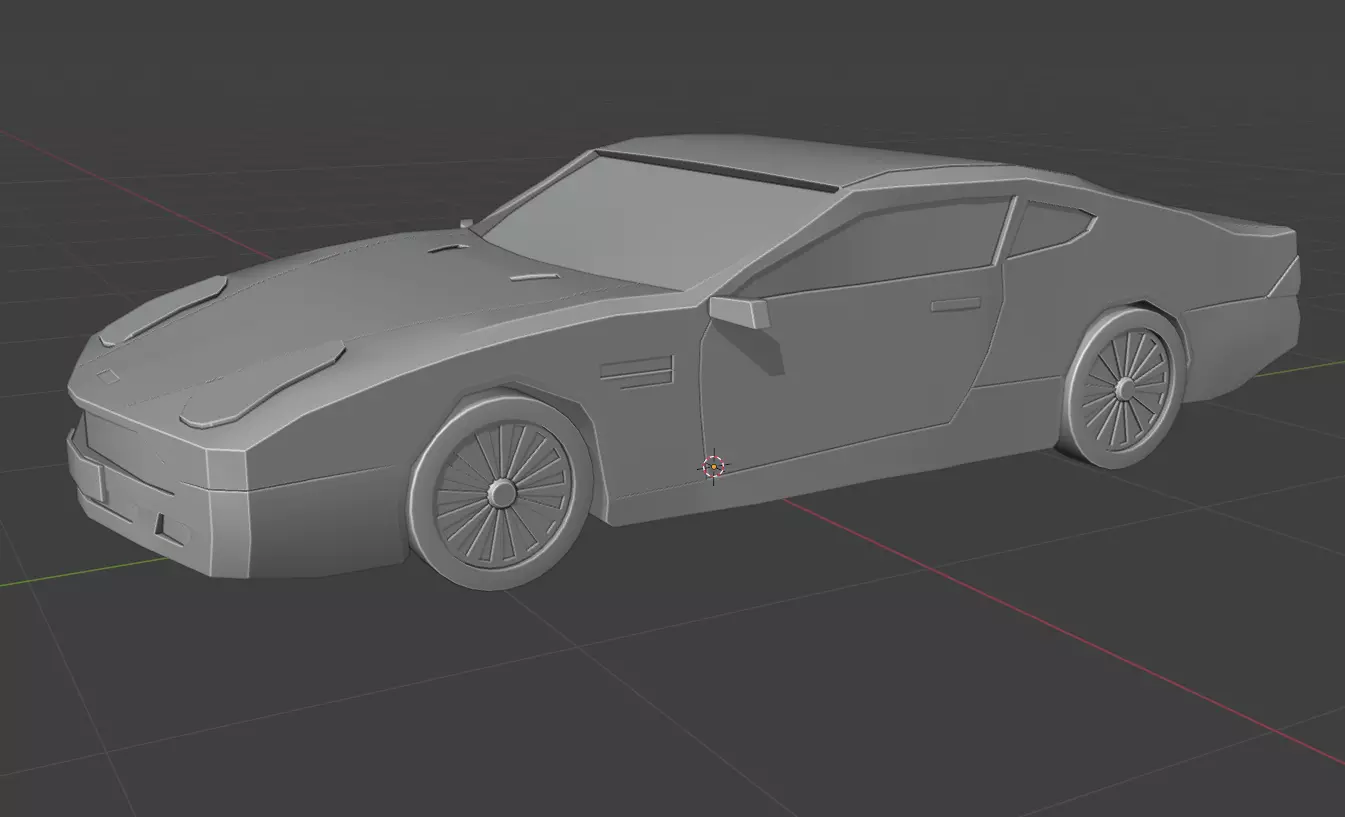Click the fender vent slats behind front wheel
The height and width of the screenshot is (817, 1345).
[x=636, y=370]
